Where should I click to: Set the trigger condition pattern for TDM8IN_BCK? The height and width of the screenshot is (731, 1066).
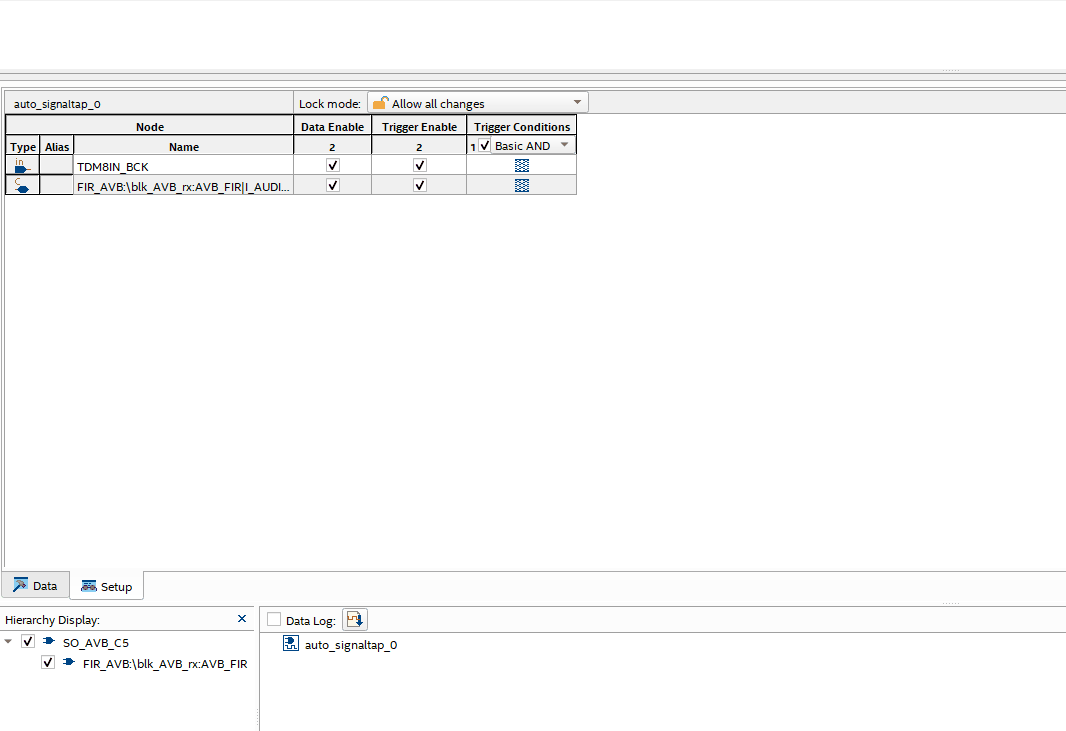[x=521, y=165]
